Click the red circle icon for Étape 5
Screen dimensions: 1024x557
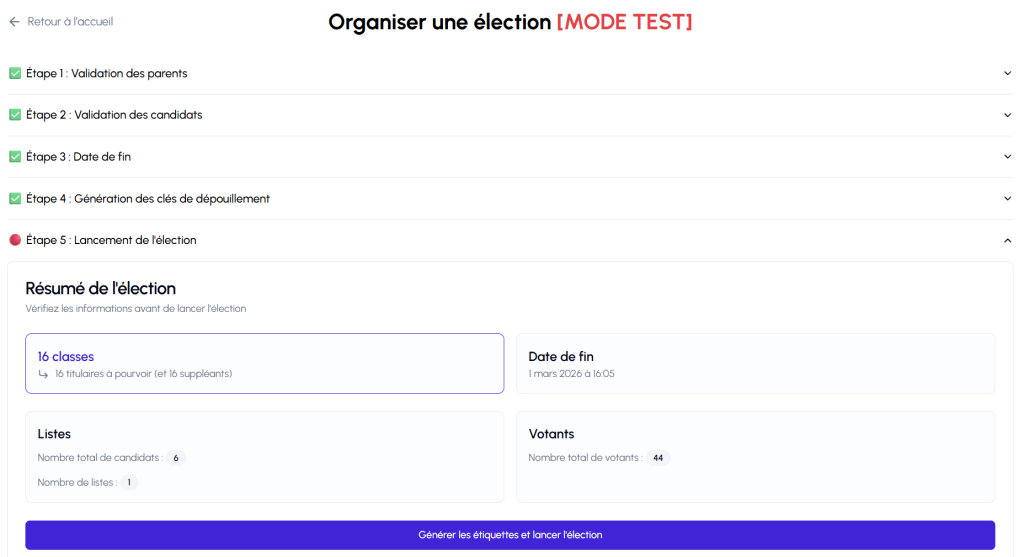(x=15, y=240)
